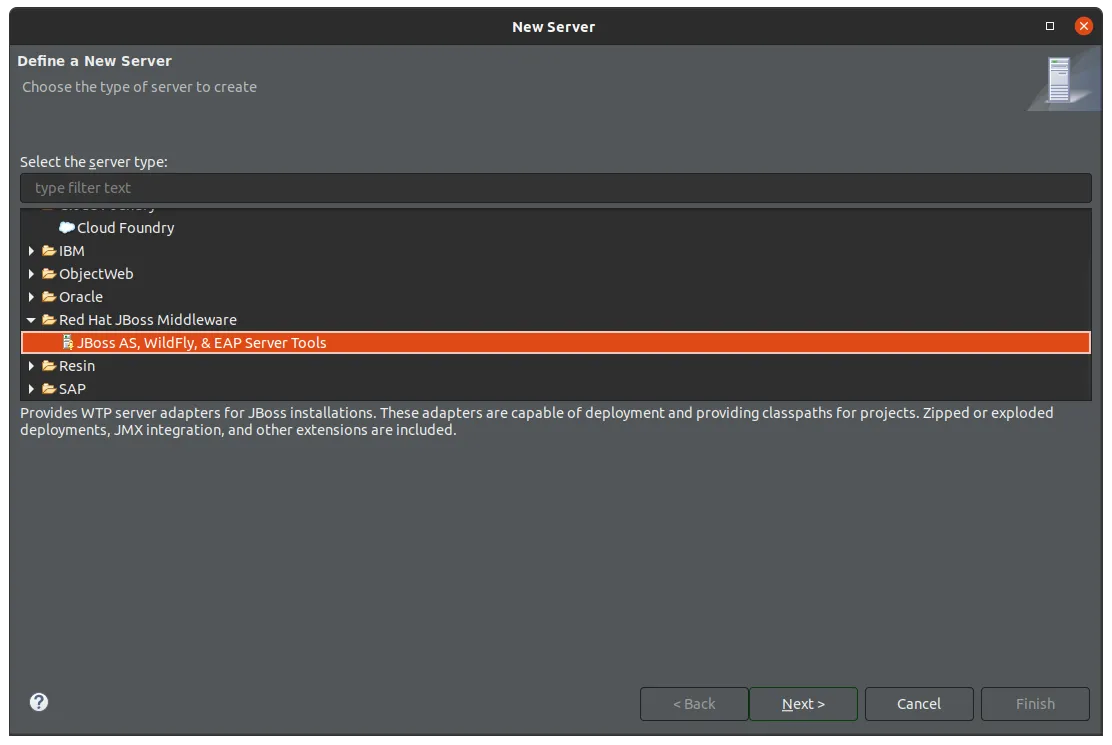
Task: Maximize the New Server dialog
Action: pos(1050,26)
